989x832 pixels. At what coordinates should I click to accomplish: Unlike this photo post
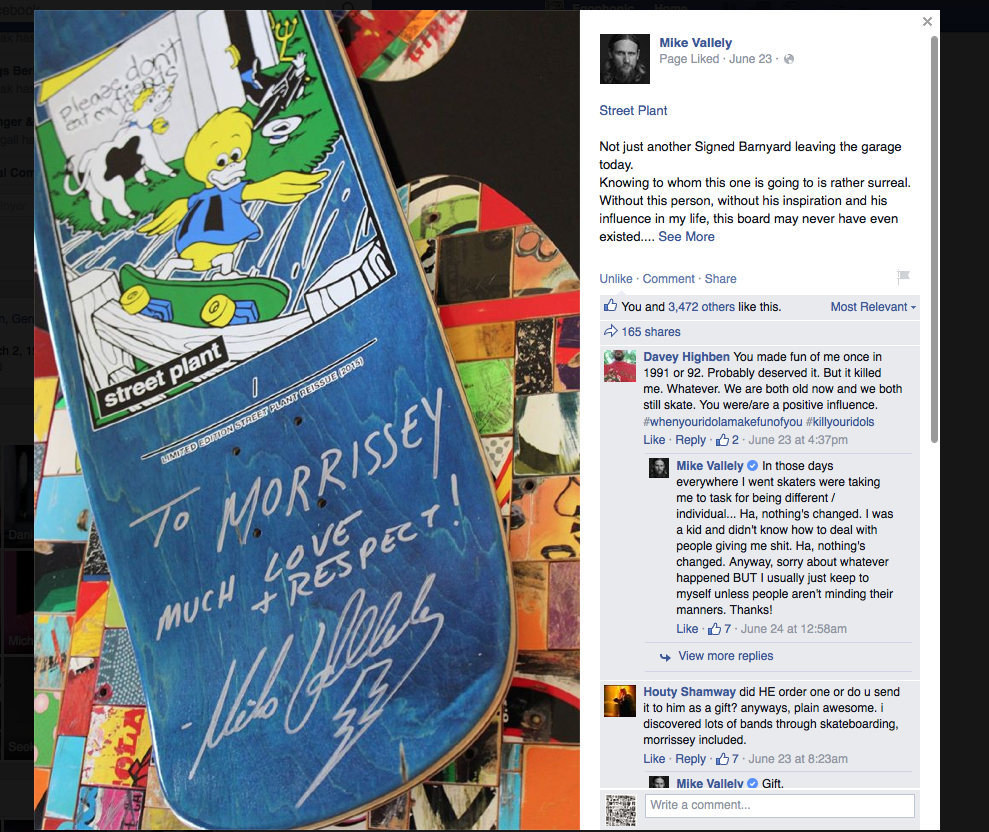point(616,279)
